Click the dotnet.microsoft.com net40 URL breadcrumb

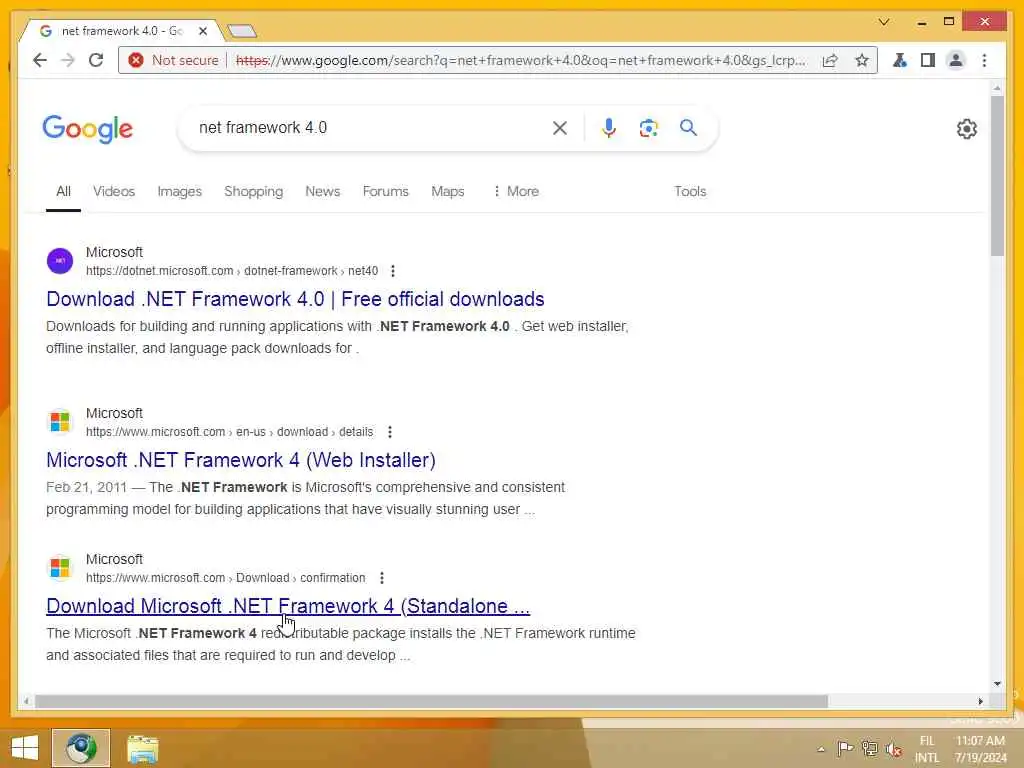pos(232,271)
